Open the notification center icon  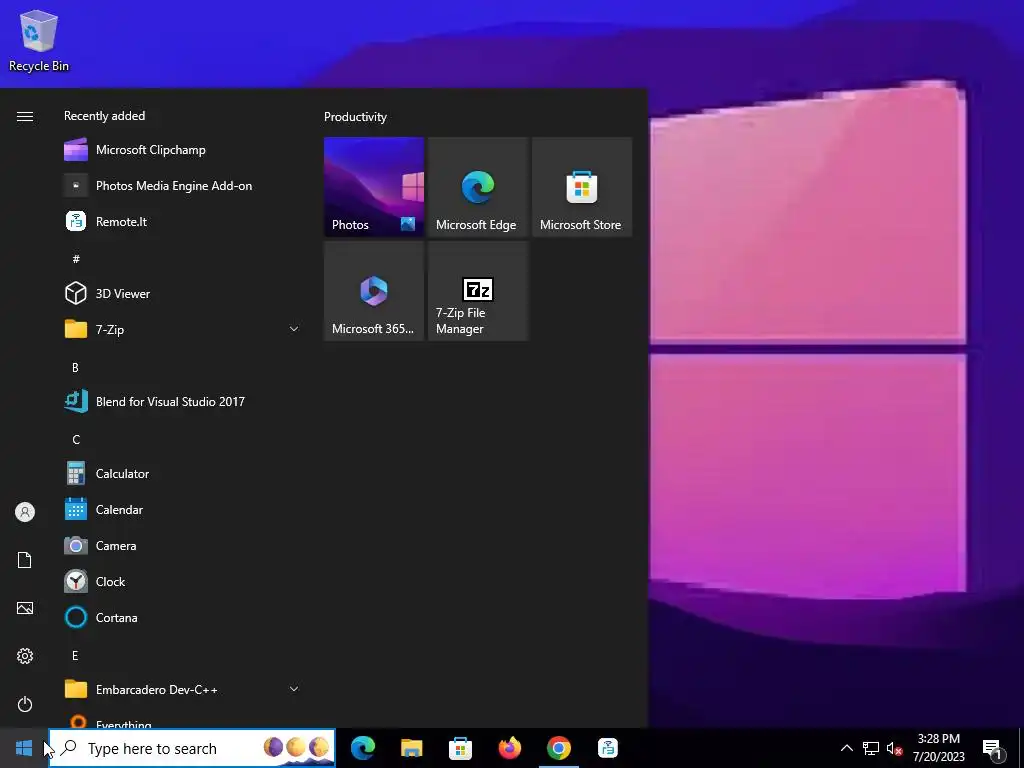pos(993,748)
